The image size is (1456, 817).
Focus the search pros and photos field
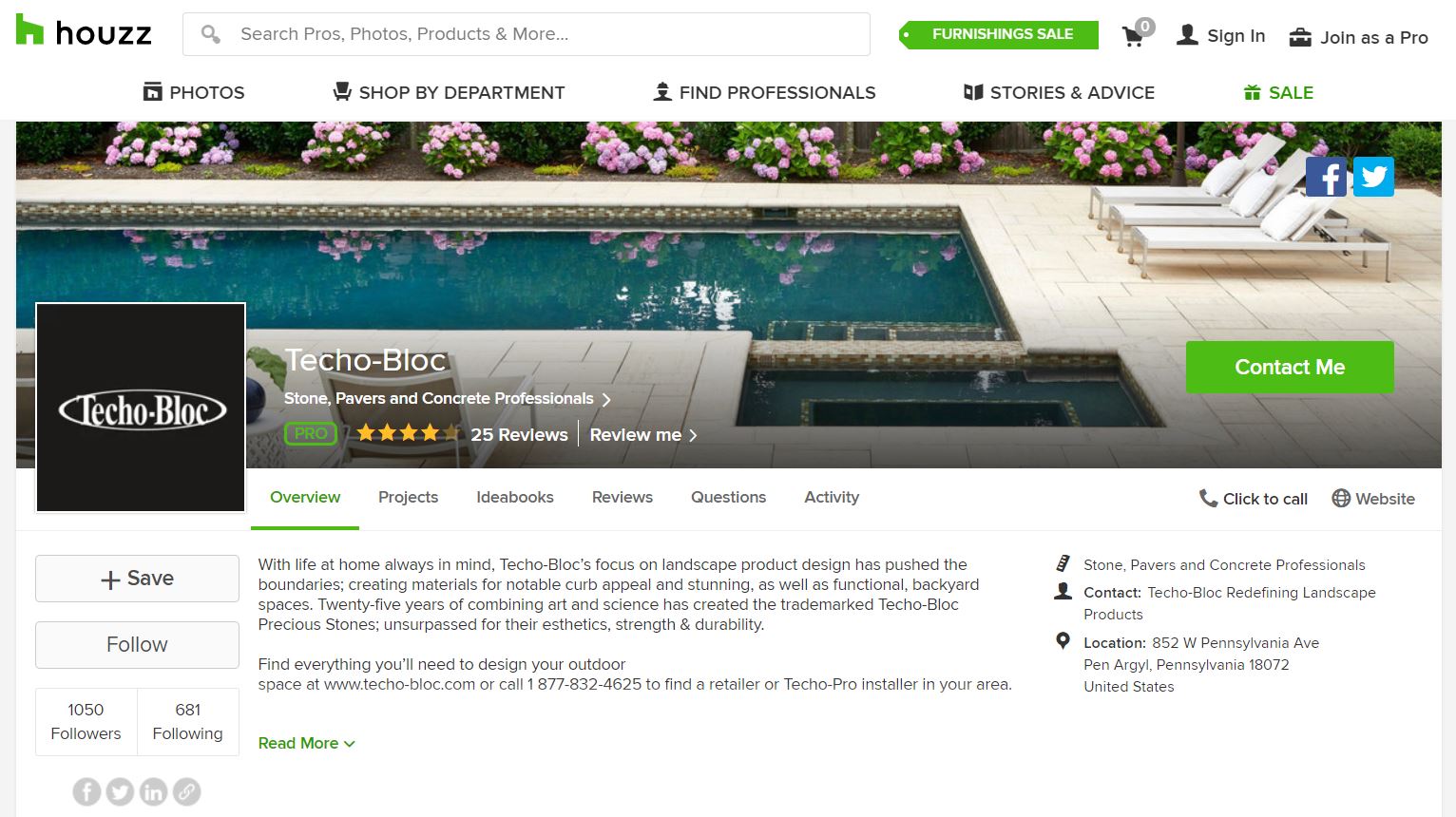tap(527, 34)
